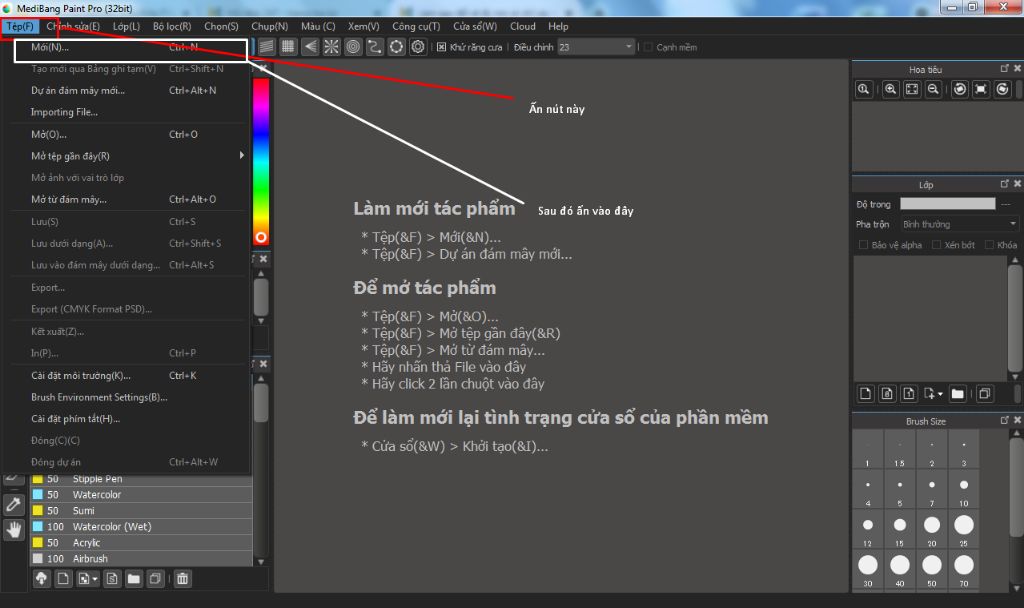This screenshot has height=608, width=1024.
Task: Select the concentric circle snap icon
Action: [353, 47]
